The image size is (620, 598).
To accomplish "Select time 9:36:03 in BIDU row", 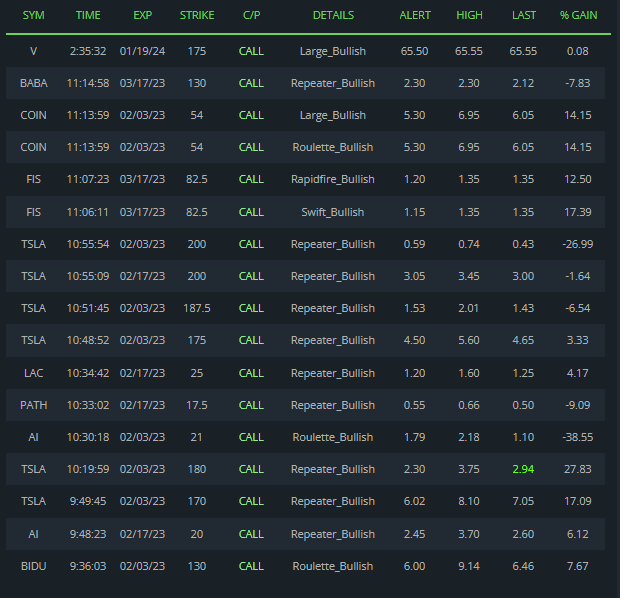I will click(x=88, y=566).
